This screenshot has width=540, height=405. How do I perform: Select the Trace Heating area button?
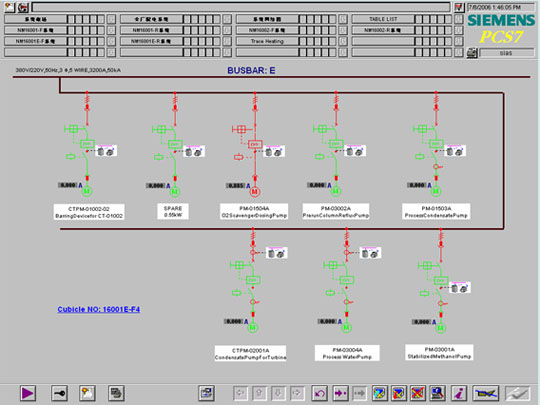[x=267, y=41]
